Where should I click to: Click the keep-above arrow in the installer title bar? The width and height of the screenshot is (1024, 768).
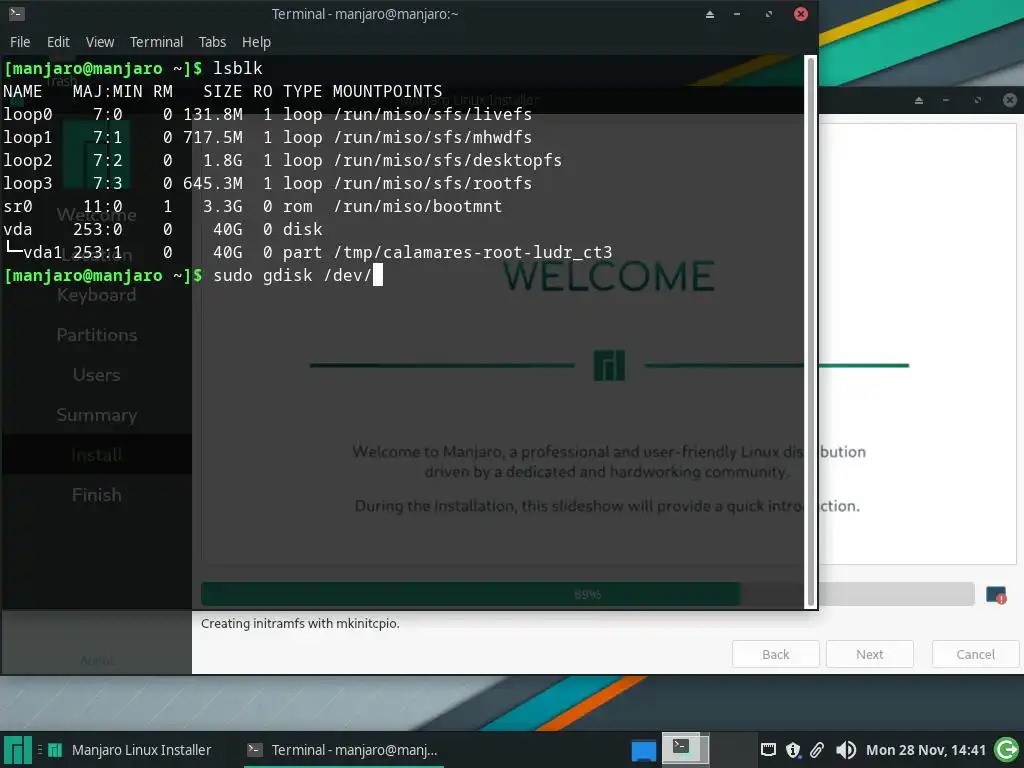[919, 100]
